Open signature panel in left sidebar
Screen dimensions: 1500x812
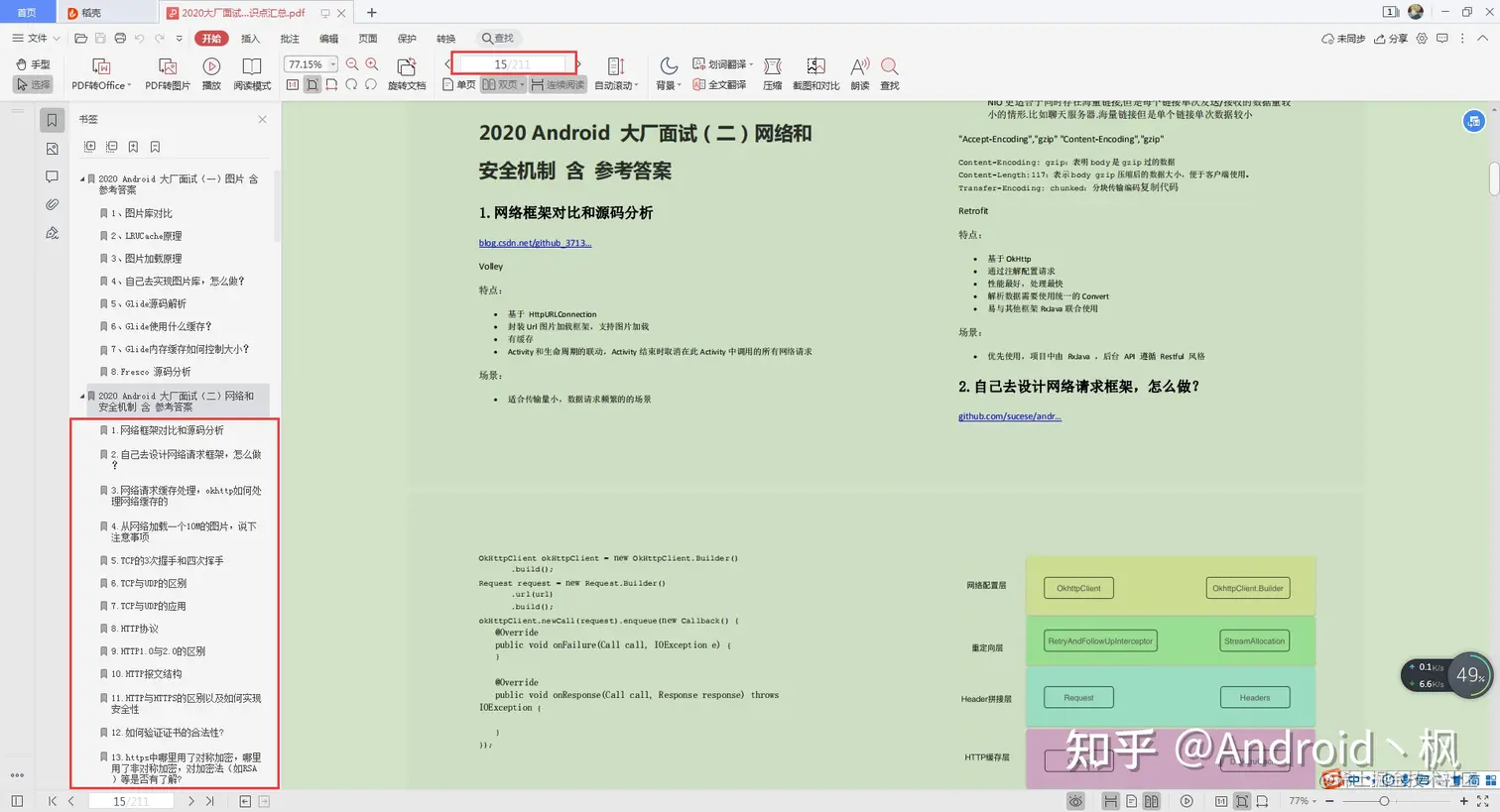52,233
